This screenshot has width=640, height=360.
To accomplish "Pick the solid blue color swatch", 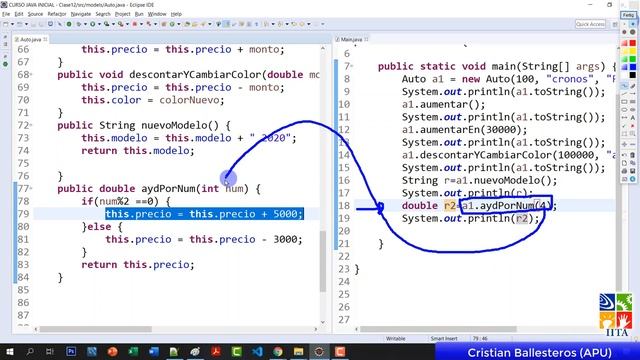I will click(633, 67).
